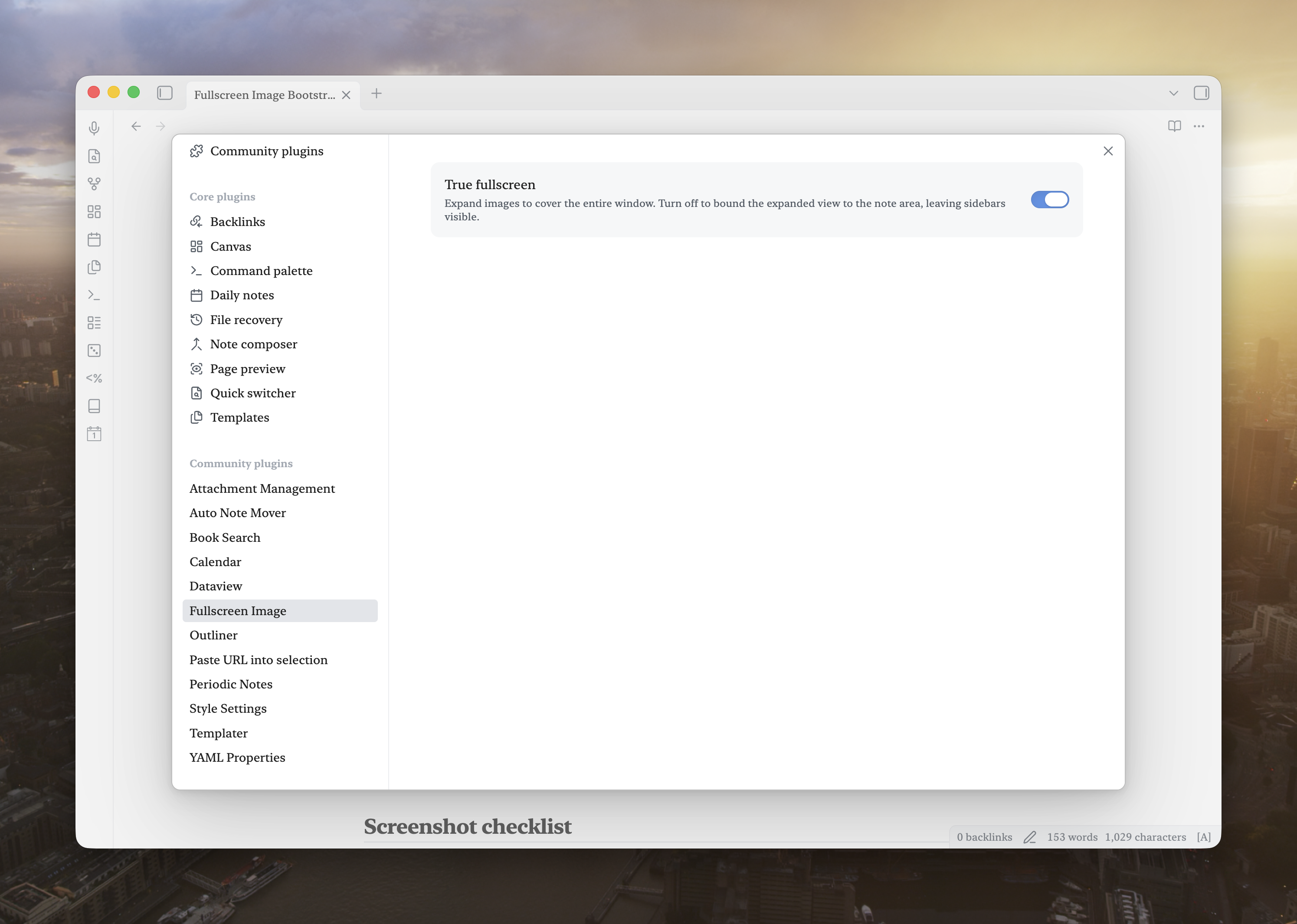Create new canvas from ribbon icon
This screenshot has height=924, width=1297.
click(x=95, y=212)
